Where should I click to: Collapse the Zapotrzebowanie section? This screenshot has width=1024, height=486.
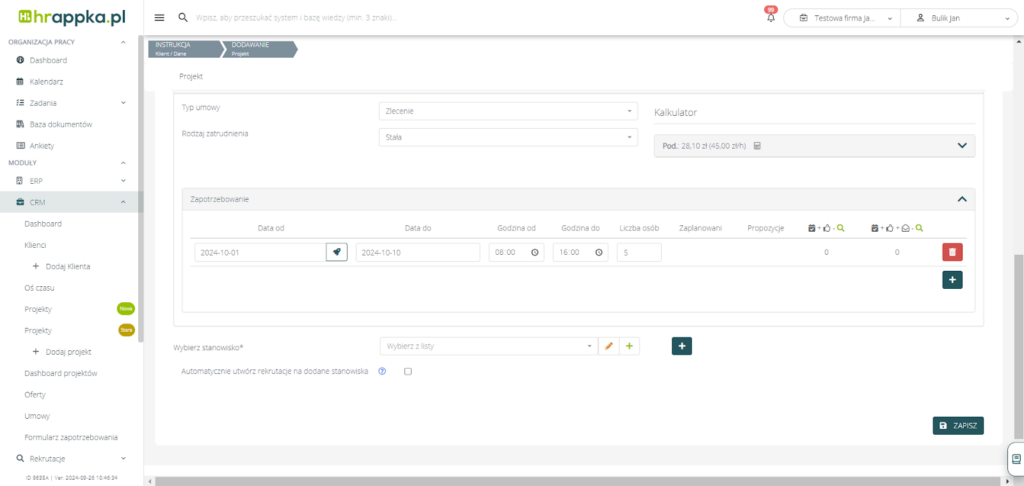pyautogui.click(x=962, y=199)
